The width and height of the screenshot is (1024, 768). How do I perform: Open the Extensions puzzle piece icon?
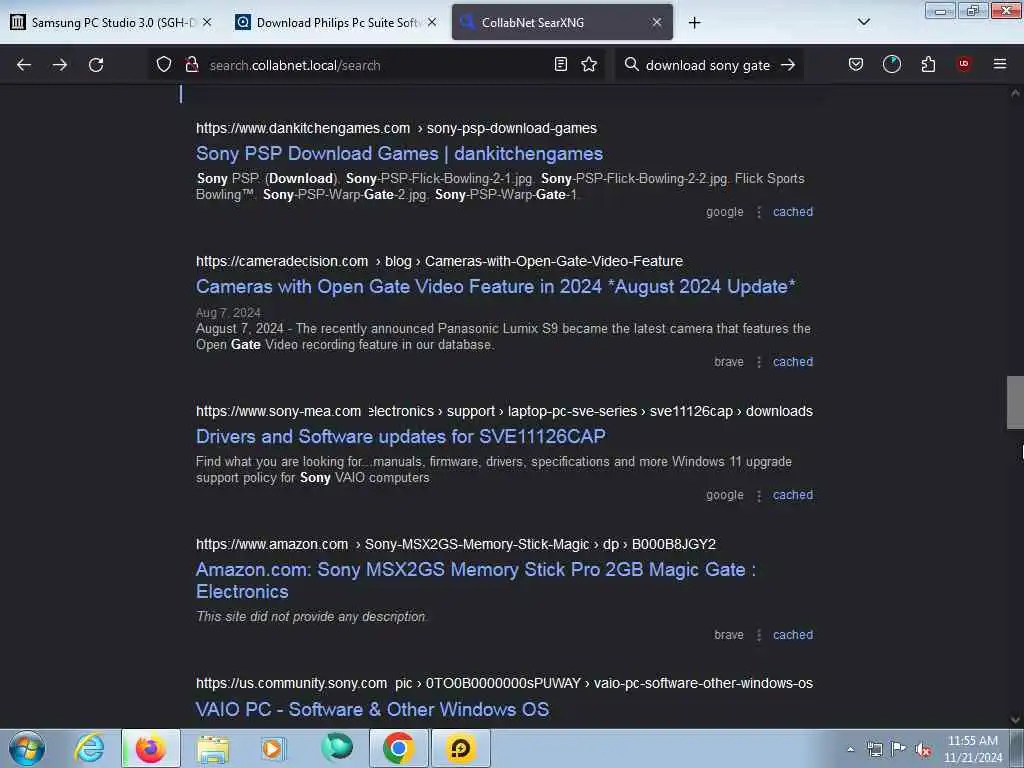[x=928, y=64]
